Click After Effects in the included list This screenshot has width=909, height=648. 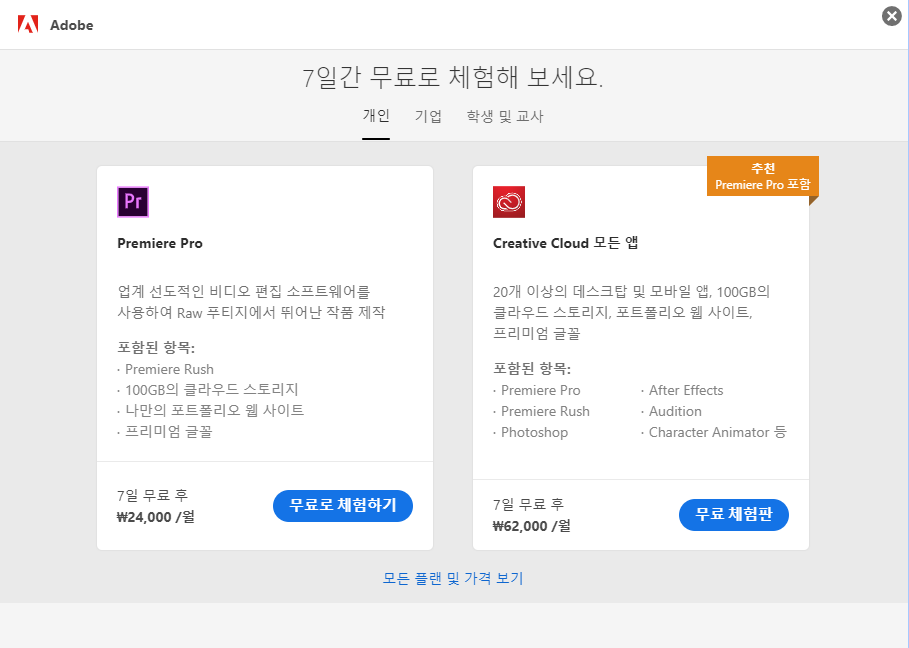(x=686, y=390)
